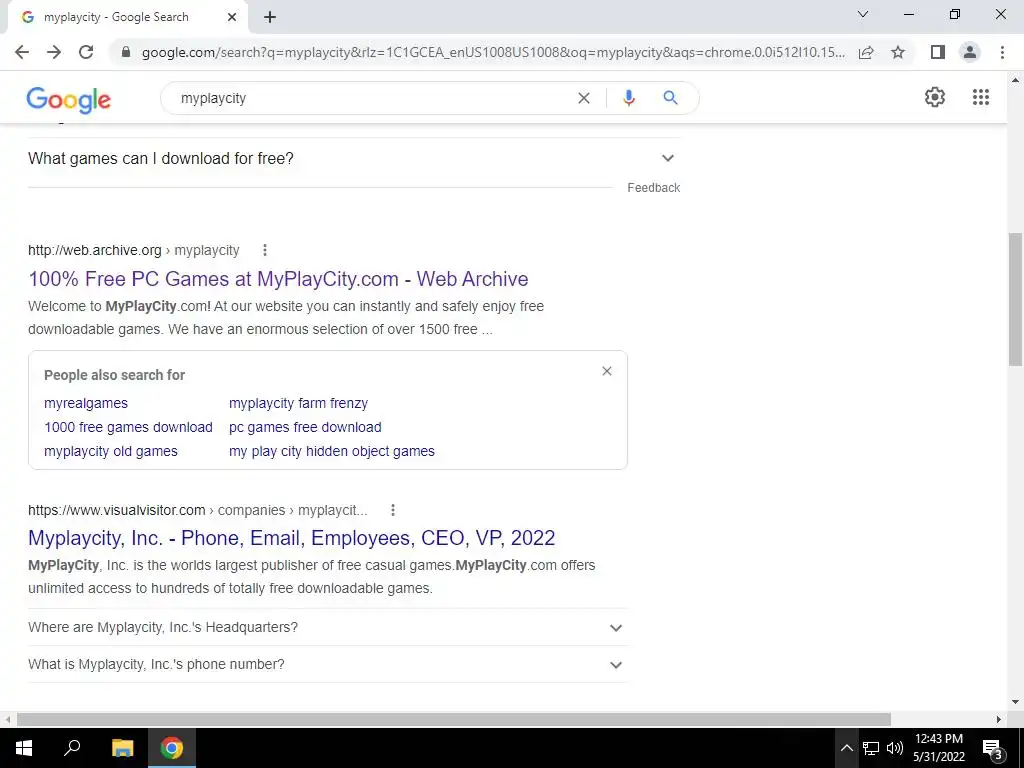Click the https://www.visualvisitor.com breadcrumb URL
This screenshot has width=1024, height=768.
117,510
